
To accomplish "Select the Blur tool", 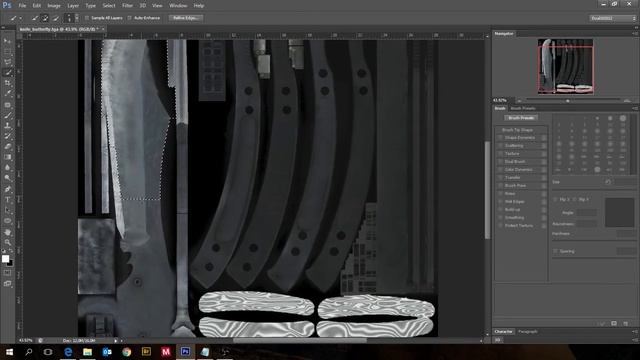I will [7, 167].
